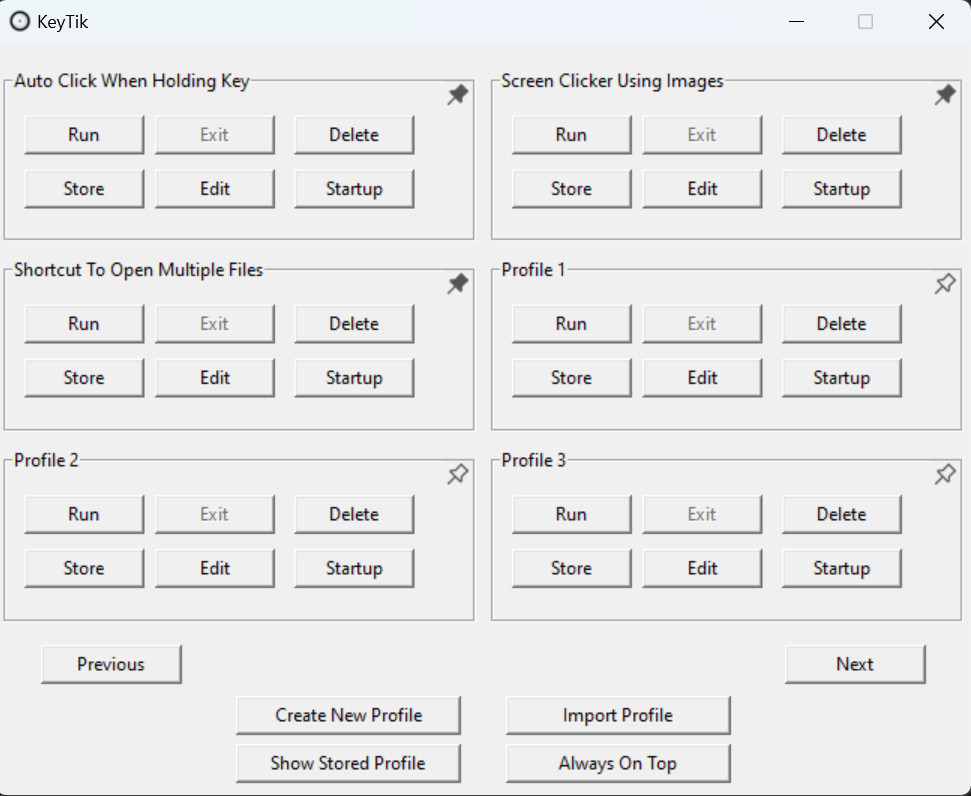
Task: Click Import Profile
Action: [x=618, y=715]
